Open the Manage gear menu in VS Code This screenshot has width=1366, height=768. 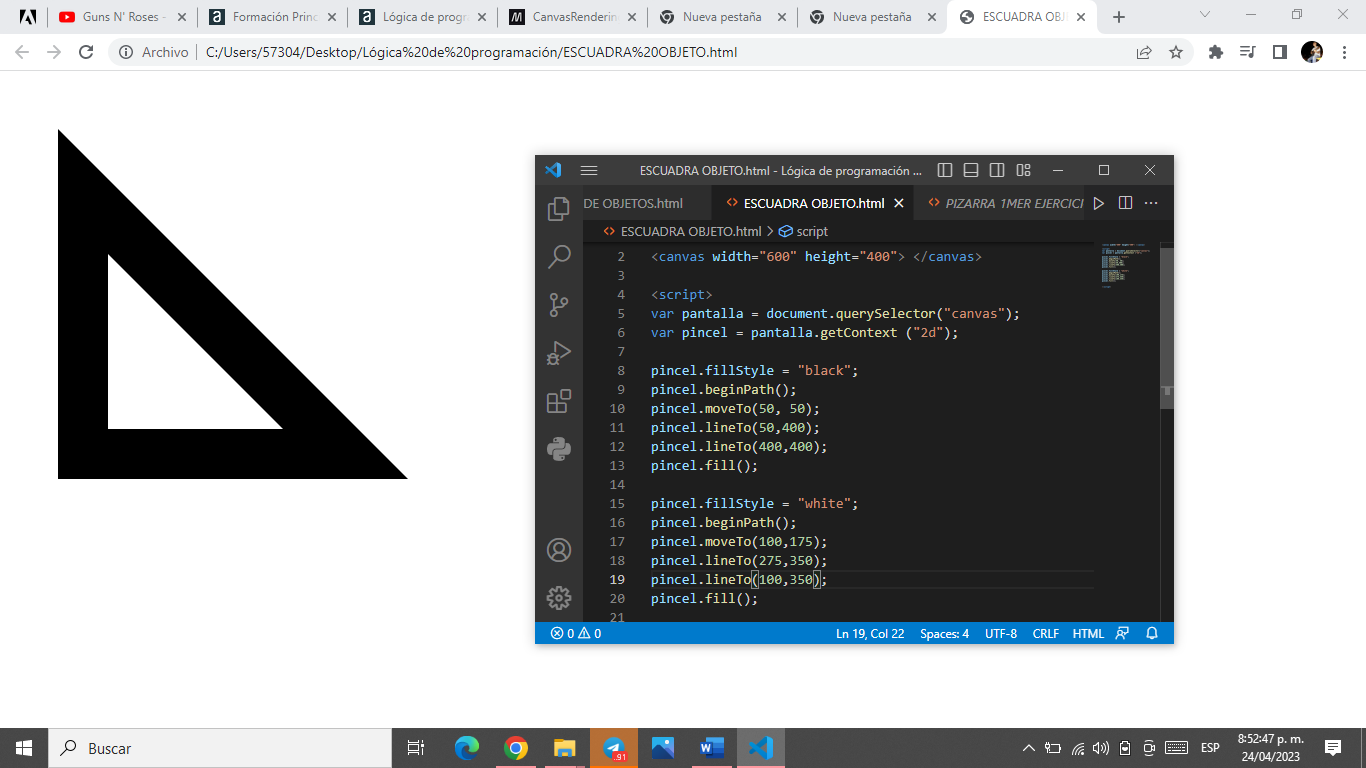[x=559, y=598]
